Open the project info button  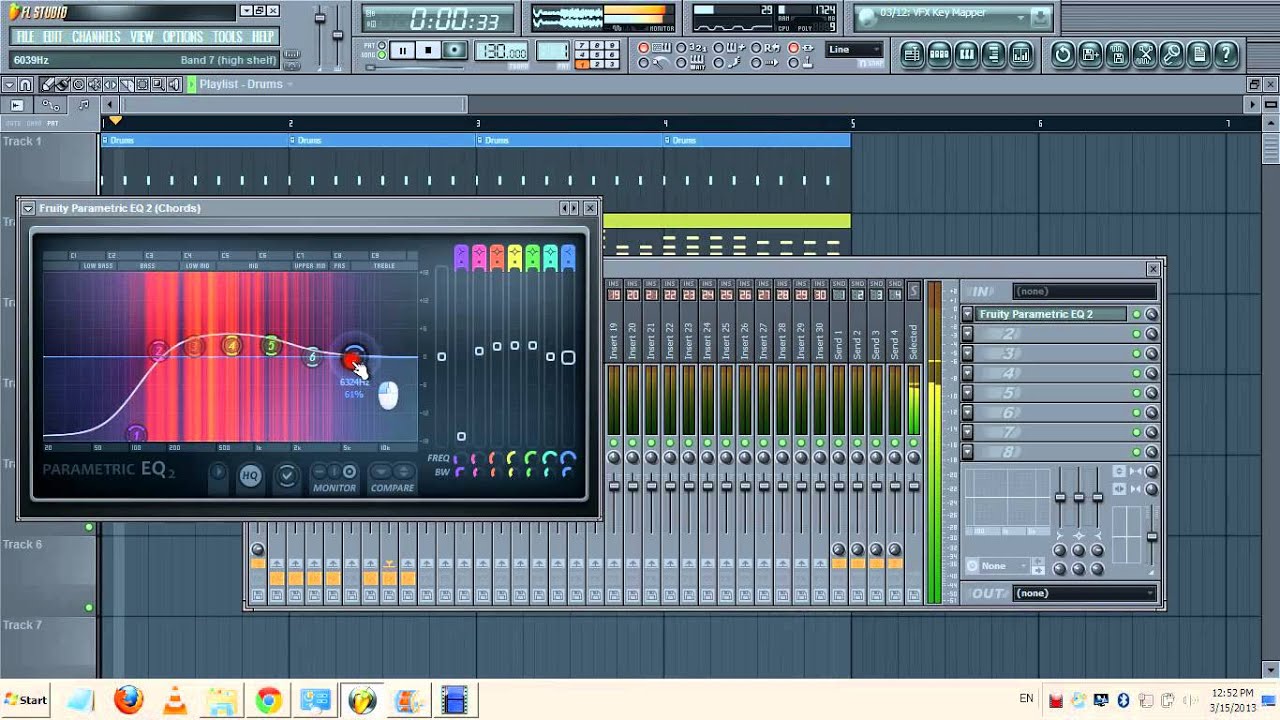[x=1198, y=55]
